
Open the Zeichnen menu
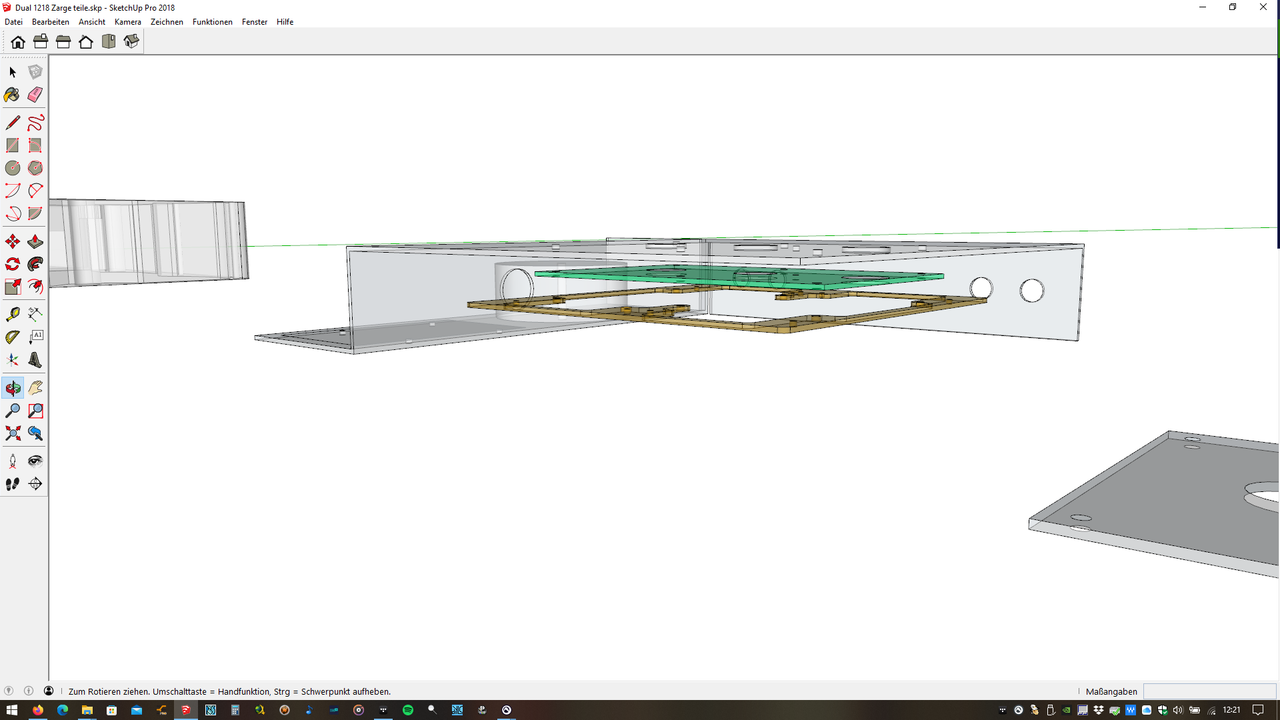pyautogui.click(x=167, y=21)
